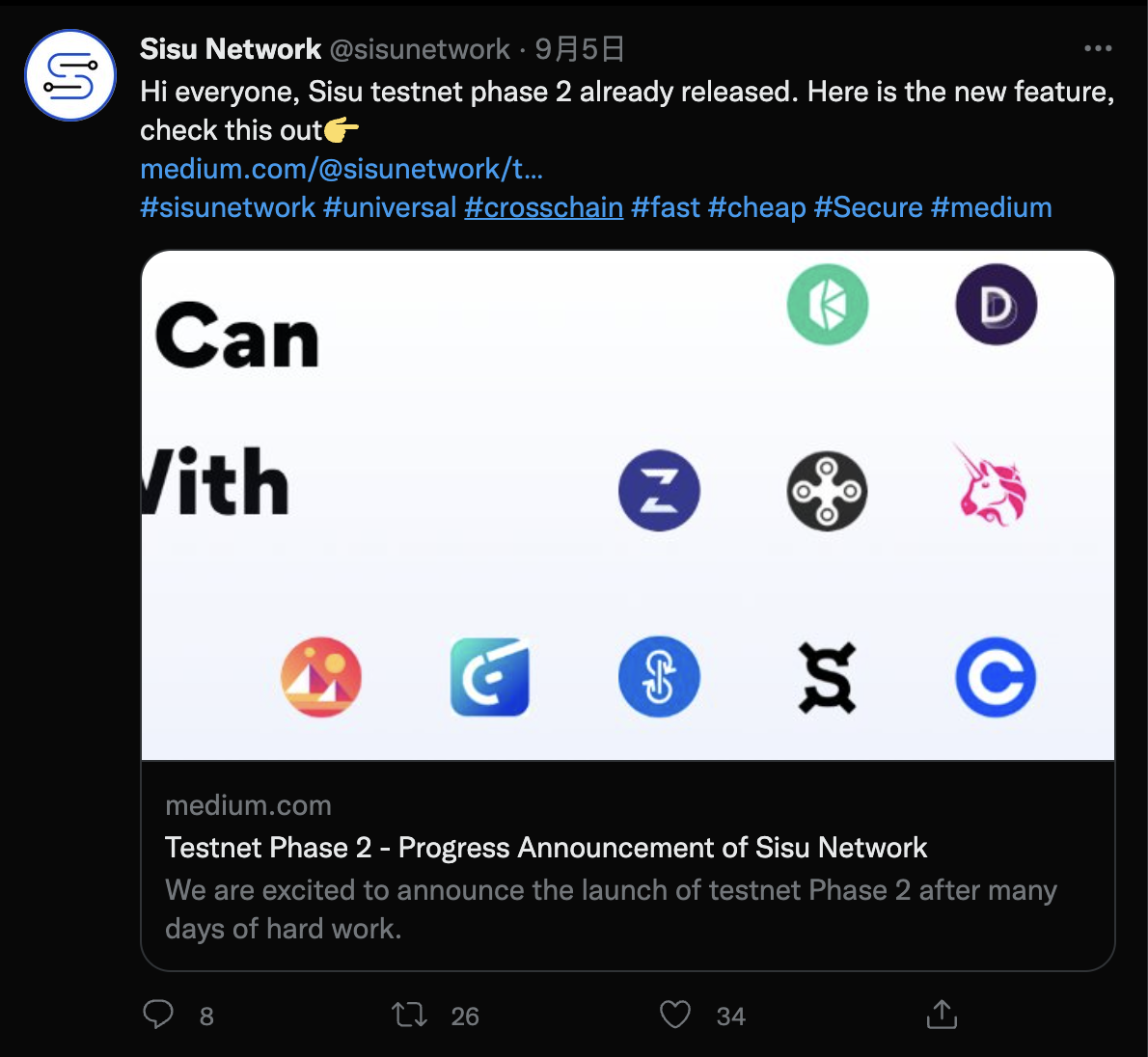The image size is (1148, 1057).
Task: Open the Testnet Phase 2 article title
Action: pyautogui.click(x=546, y=848)
